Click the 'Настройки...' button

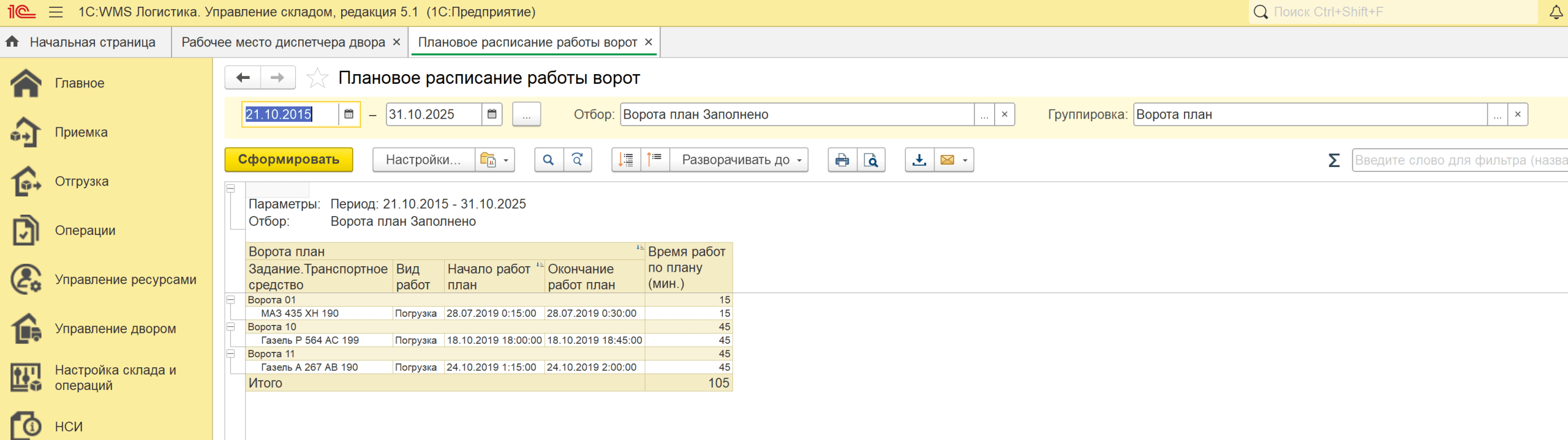[423, 160]
